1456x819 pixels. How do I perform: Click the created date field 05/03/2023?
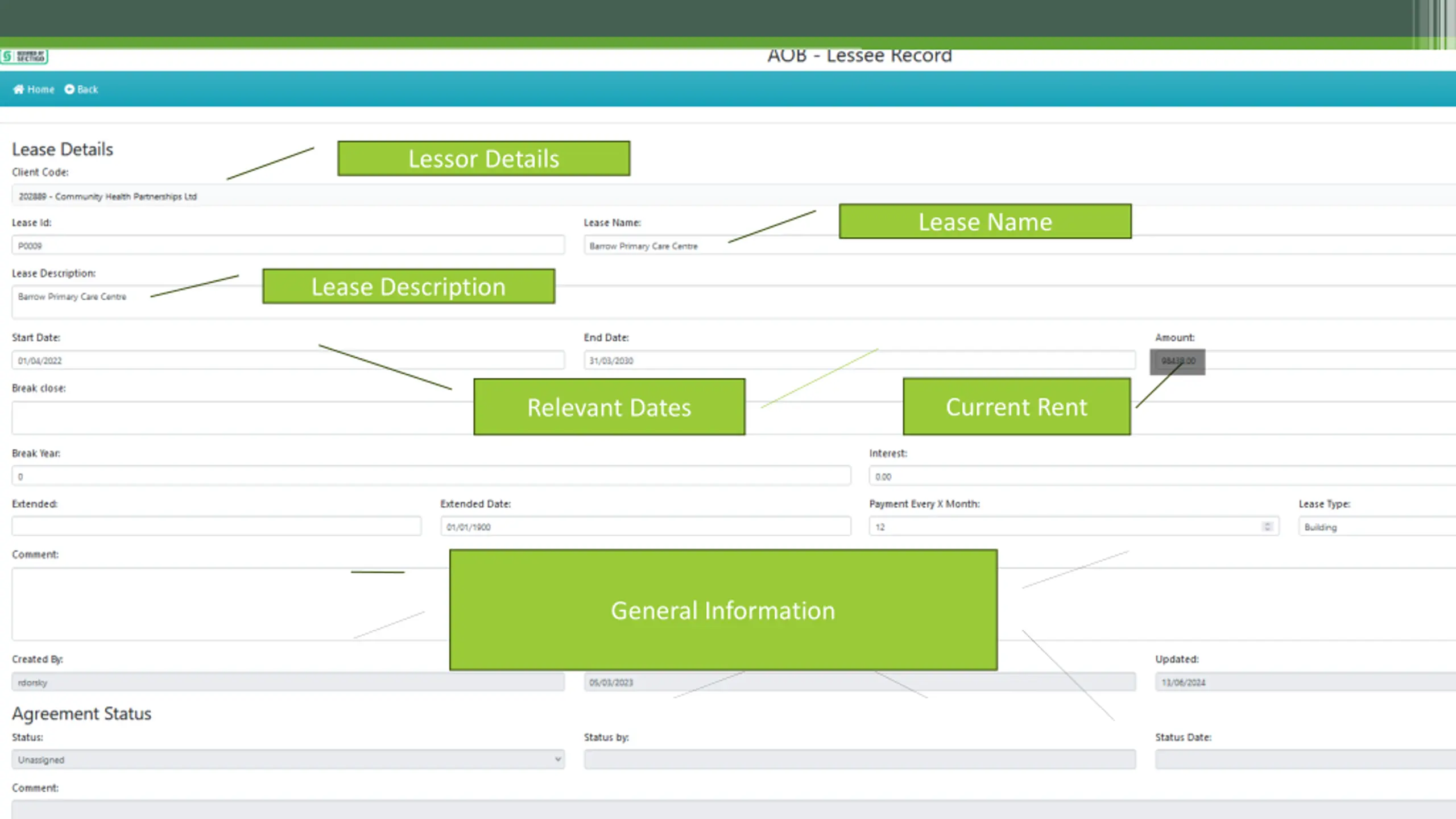pos(860,682)
